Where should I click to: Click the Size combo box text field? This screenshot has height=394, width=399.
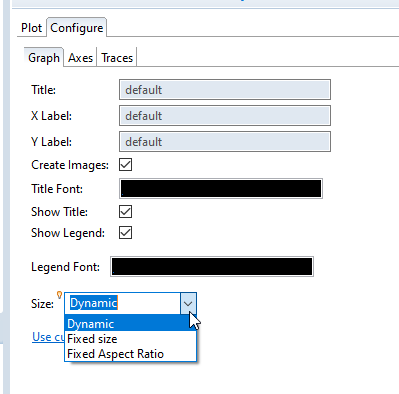[123, 303]
